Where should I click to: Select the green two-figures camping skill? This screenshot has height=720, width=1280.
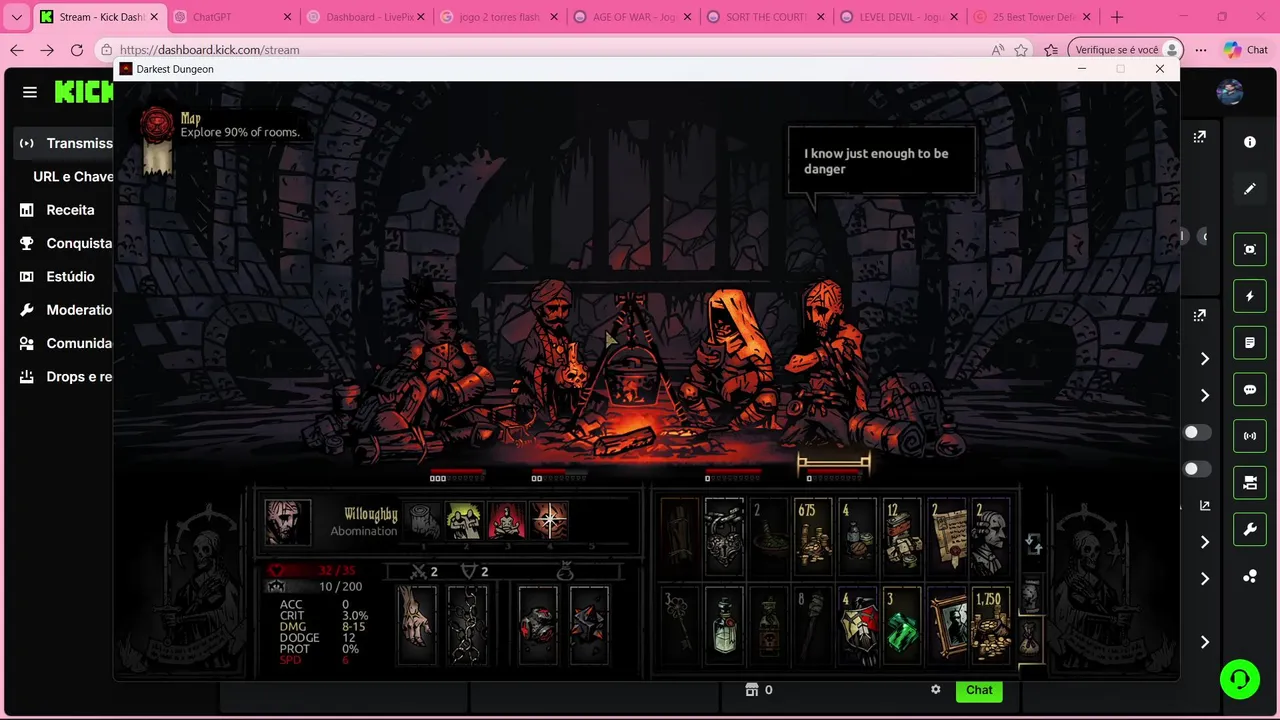click(x=464, y=521)
